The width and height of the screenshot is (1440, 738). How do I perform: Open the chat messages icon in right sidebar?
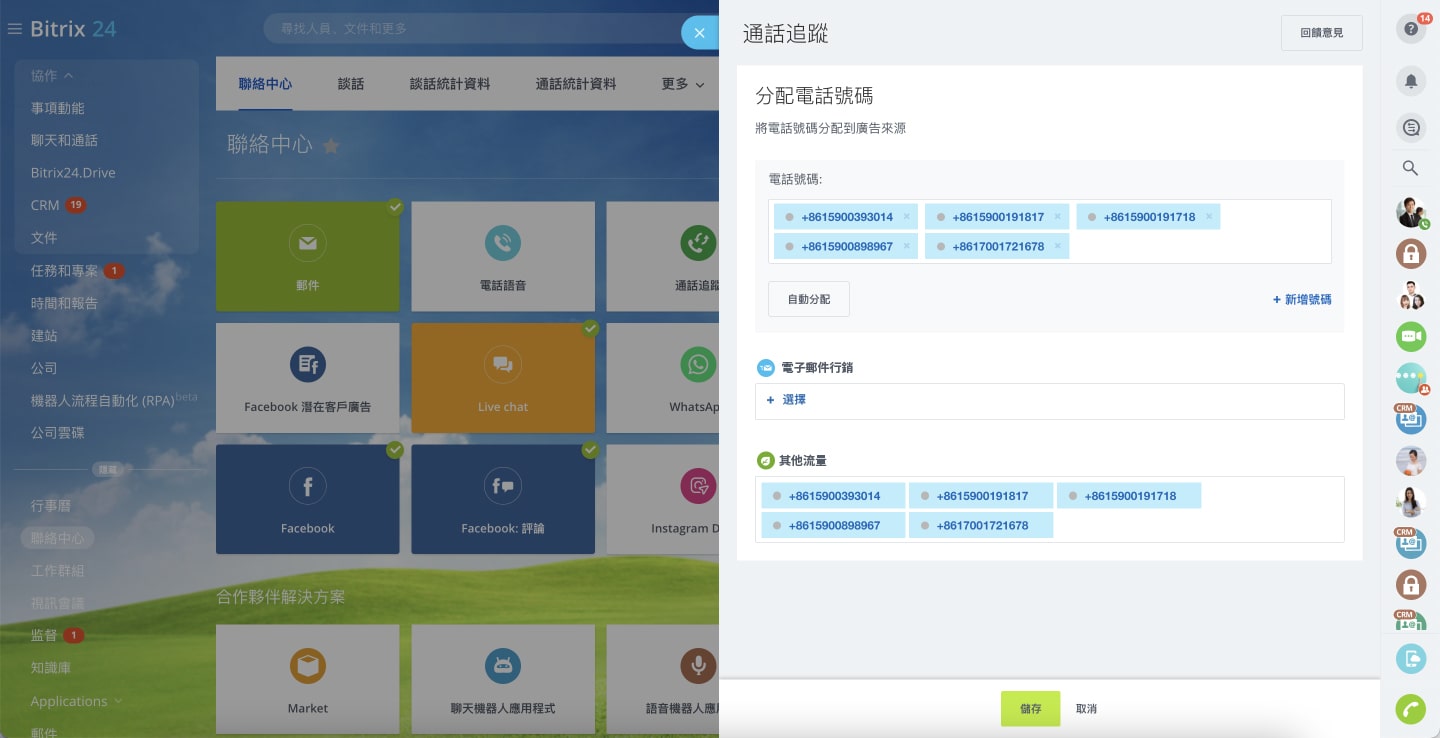[x=1411, y=127]
